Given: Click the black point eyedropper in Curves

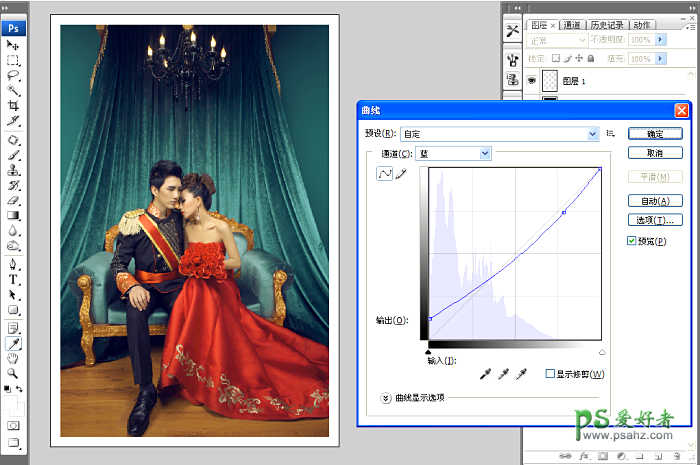Looking at the screenshot, I should pos(486,373).
